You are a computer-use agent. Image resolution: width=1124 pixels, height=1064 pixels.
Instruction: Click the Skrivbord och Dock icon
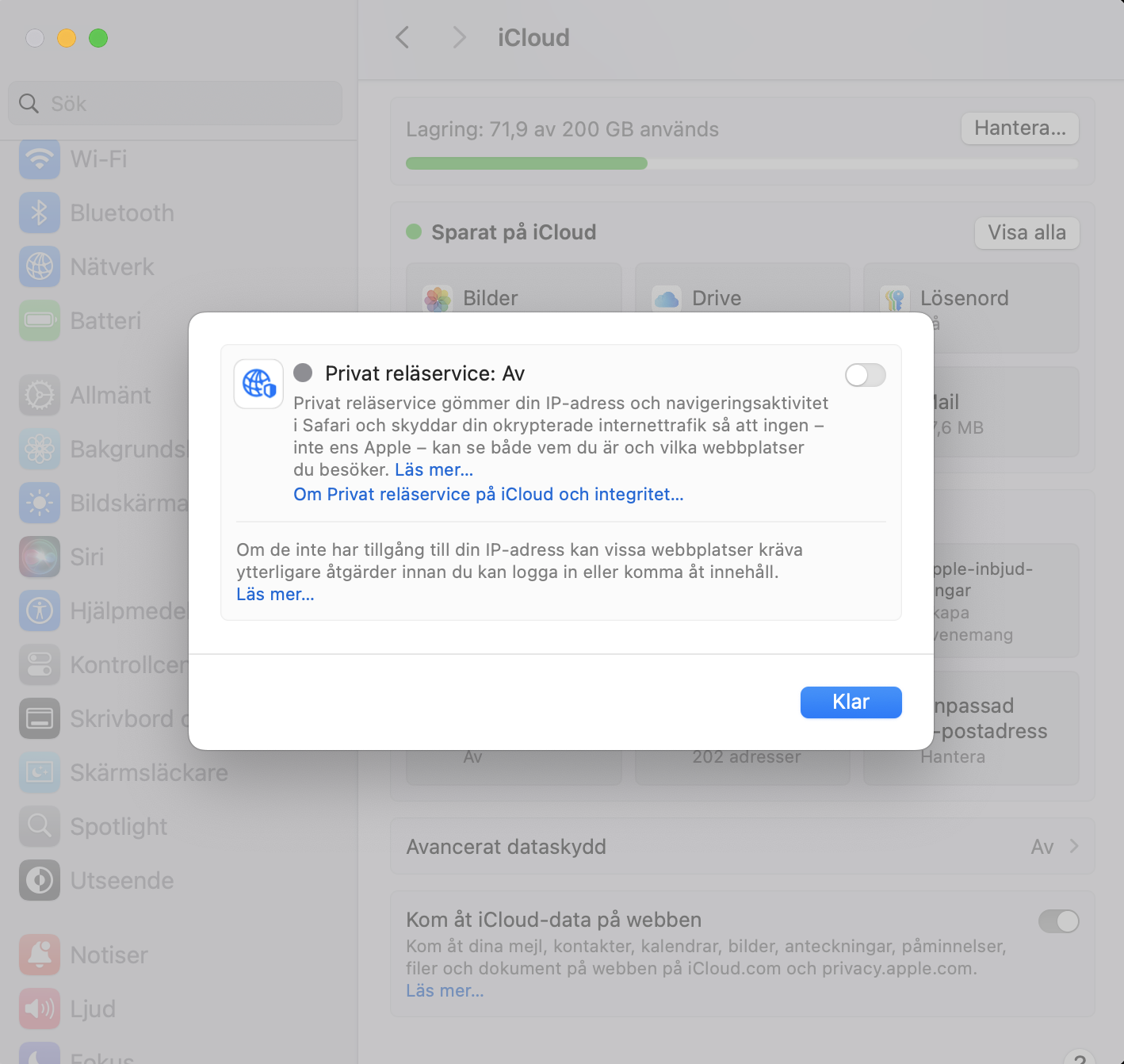click(x=40, y=718)
